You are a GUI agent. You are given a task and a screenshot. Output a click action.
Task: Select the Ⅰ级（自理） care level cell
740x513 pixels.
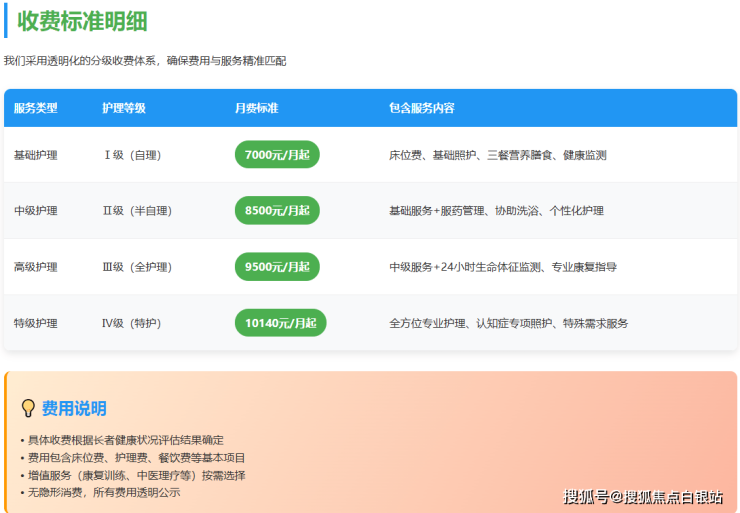(x=131, y=155)
